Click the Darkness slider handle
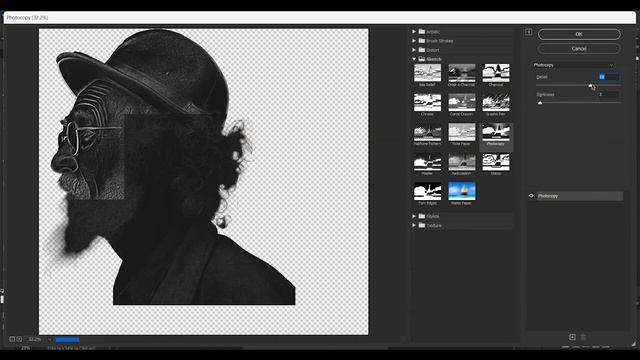 [540, 103]
